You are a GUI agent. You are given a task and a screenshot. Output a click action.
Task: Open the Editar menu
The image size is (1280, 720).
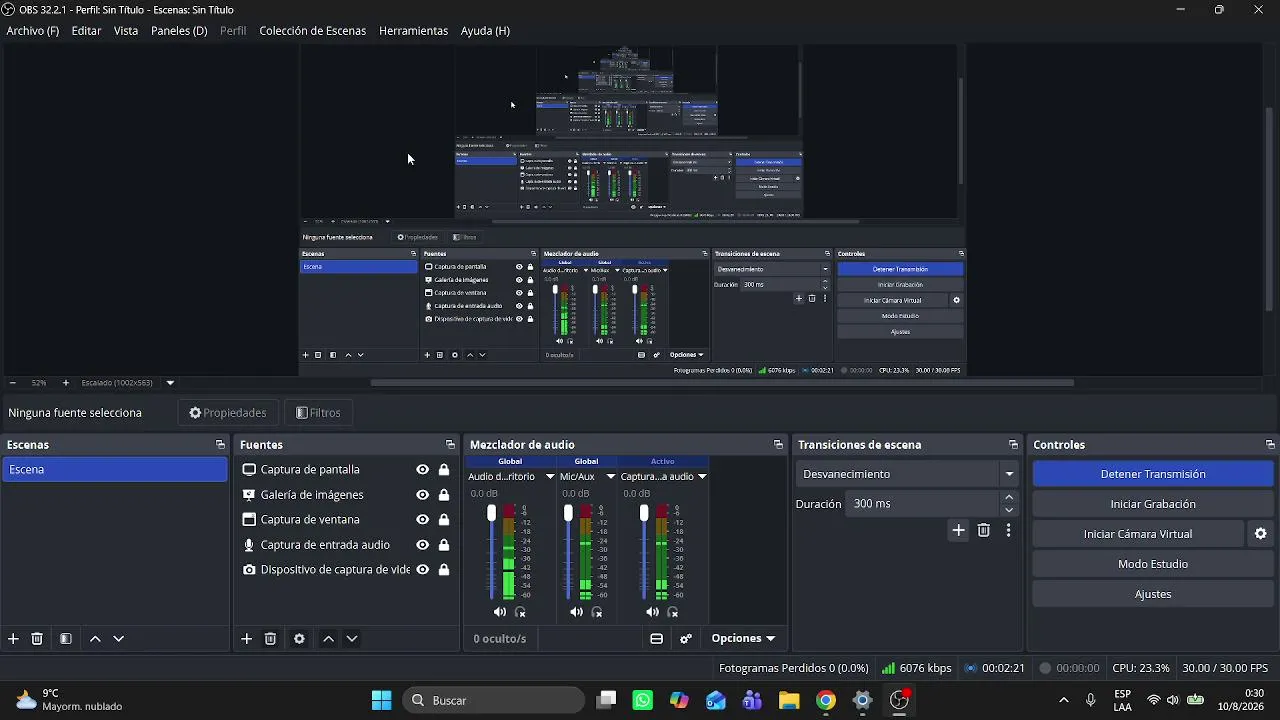click(x=86, y=31)
